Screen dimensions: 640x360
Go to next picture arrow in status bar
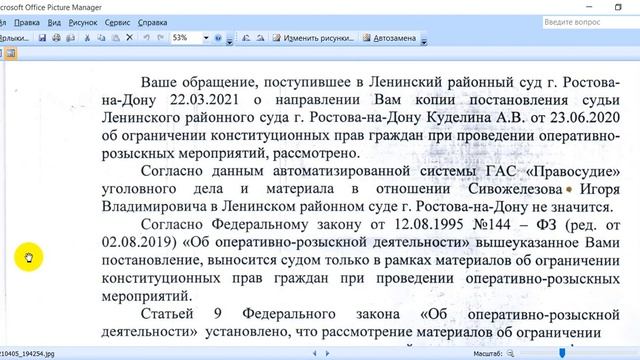[x=327, y=353]
